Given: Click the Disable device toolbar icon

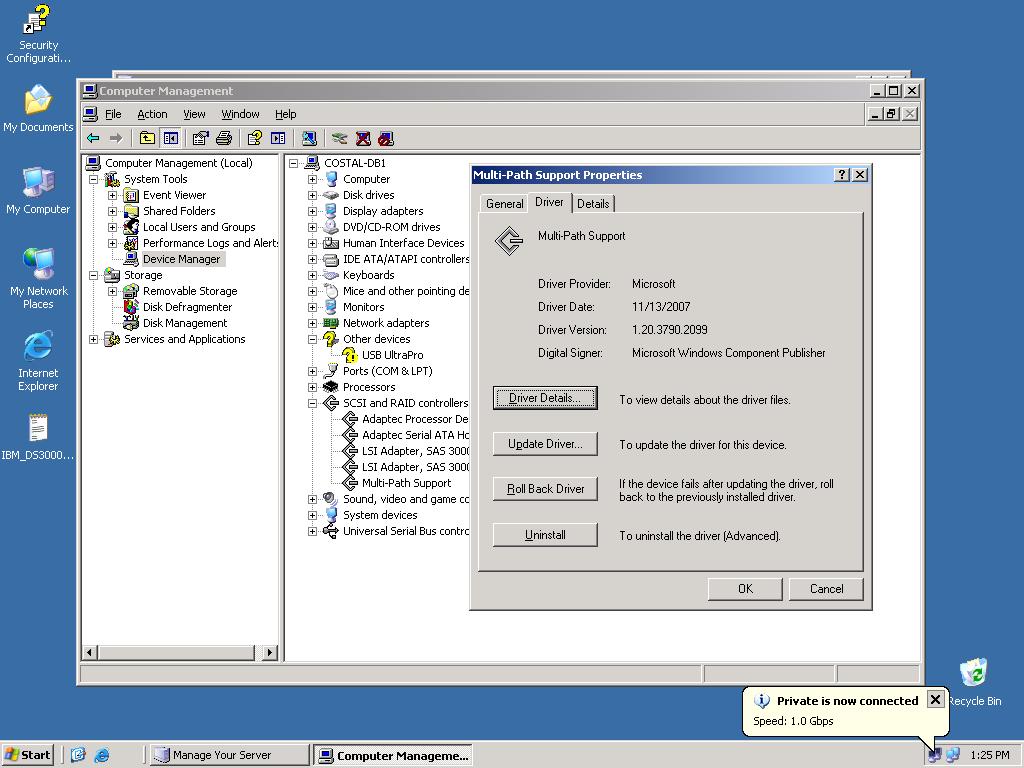Looking at the screenshot, I should (386, 138).
